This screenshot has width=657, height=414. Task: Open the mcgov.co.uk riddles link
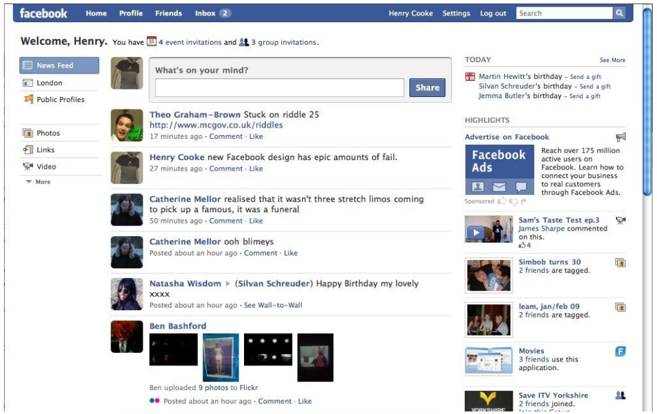[x=216, y=125]
